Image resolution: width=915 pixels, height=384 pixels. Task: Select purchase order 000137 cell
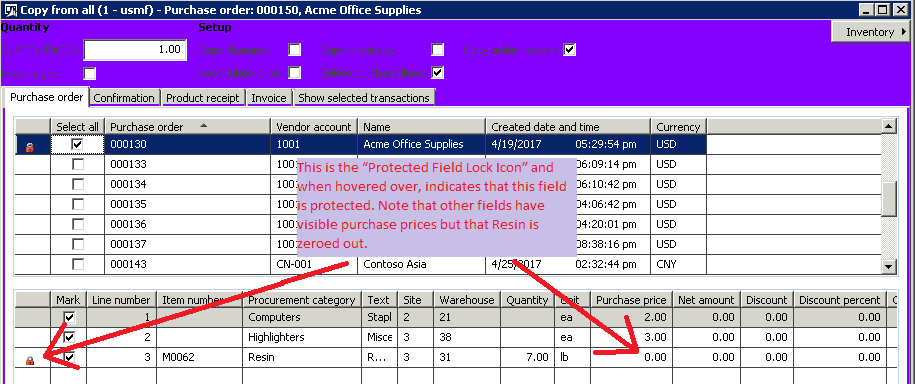187,244
